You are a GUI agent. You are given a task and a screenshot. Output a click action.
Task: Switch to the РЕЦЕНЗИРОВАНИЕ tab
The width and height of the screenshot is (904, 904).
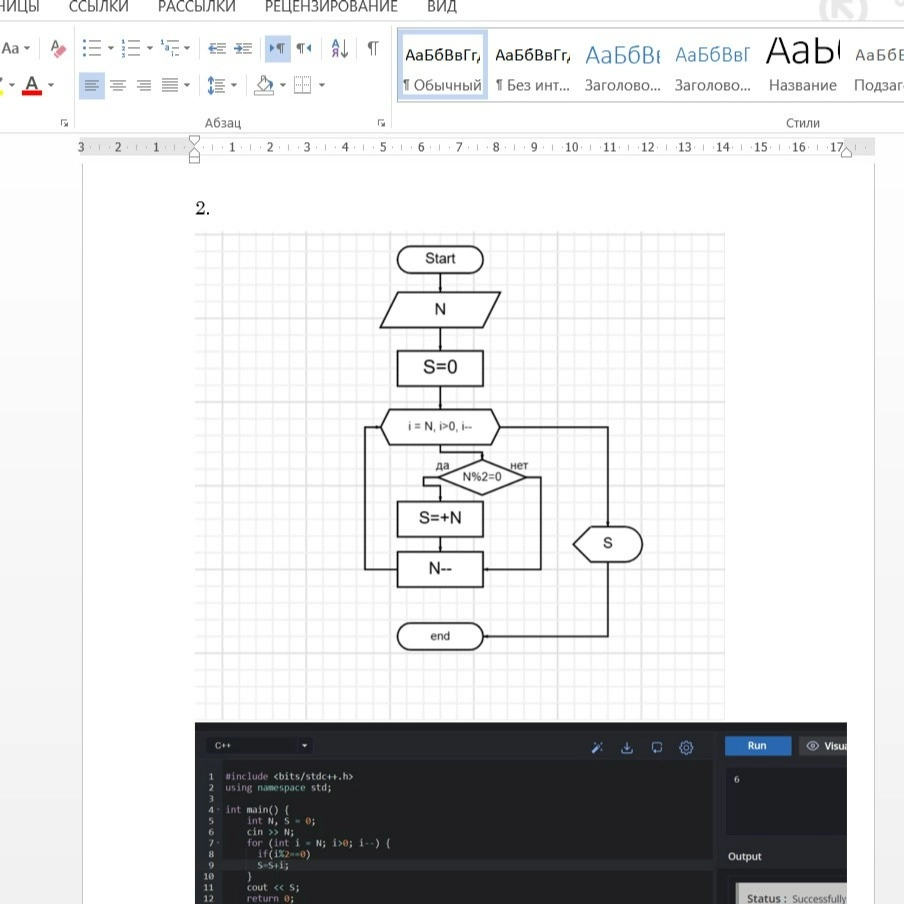tap(330, 7)
